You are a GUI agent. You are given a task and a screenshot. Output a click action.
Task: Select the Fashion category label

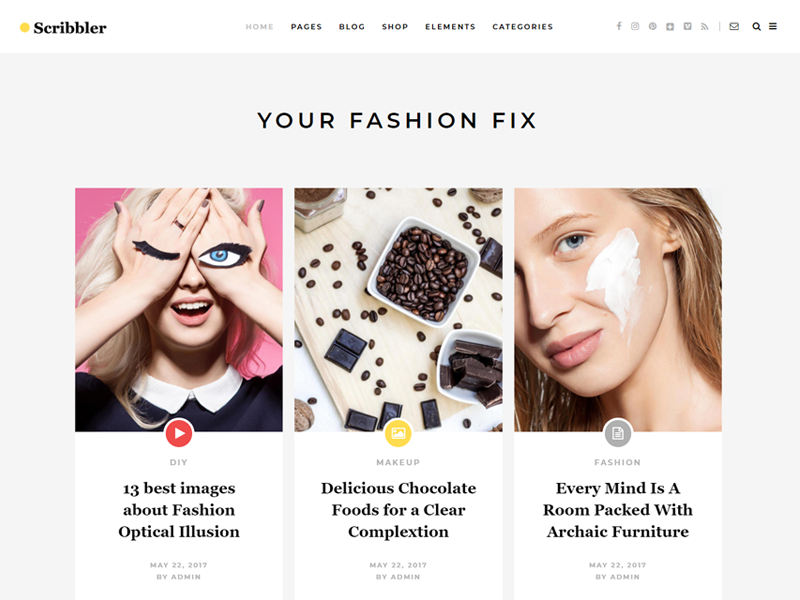[x=617, y=462]
